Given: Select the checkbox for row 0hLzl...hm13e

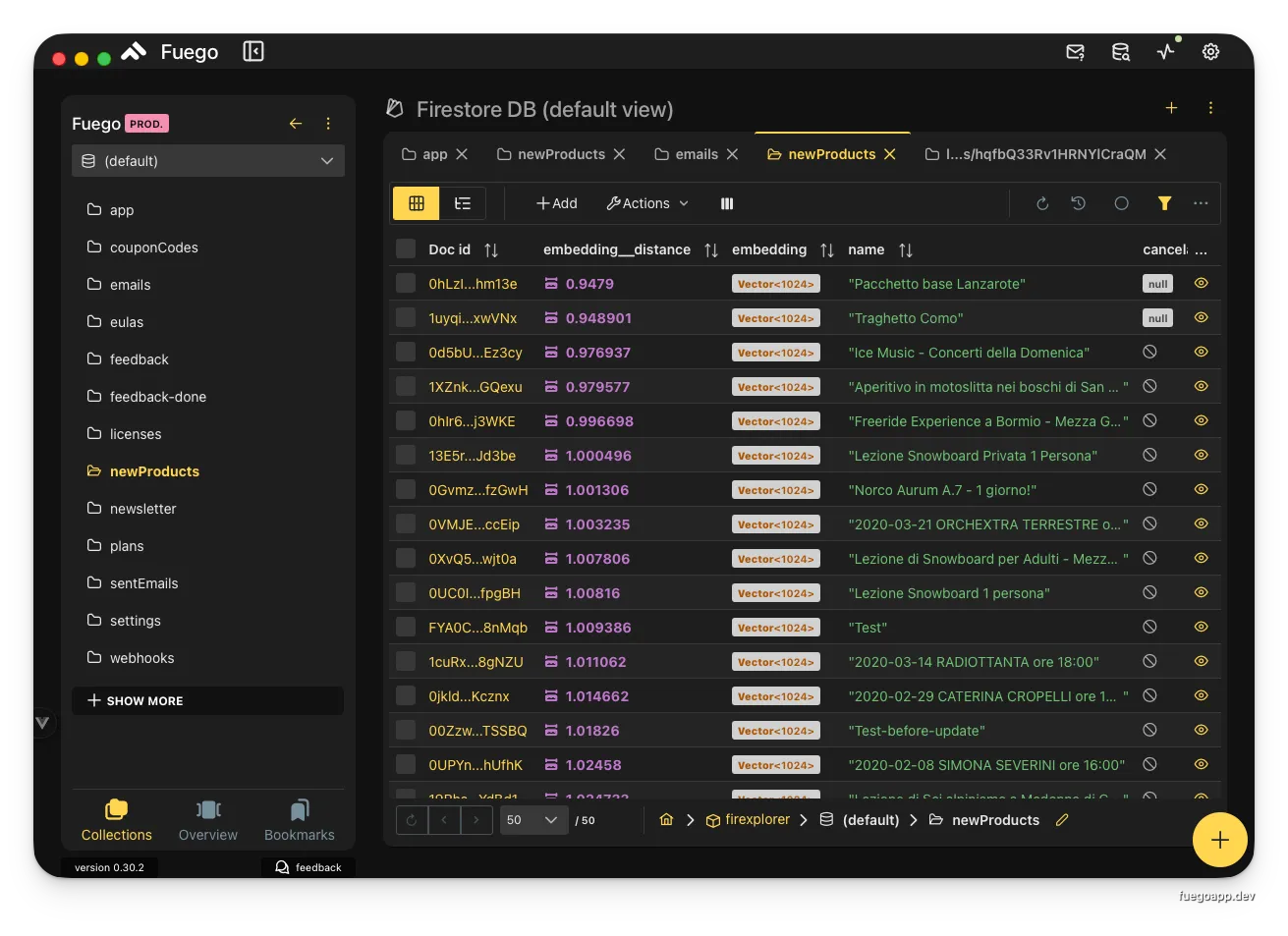Looking at the screenshot, I should (406, 283).
